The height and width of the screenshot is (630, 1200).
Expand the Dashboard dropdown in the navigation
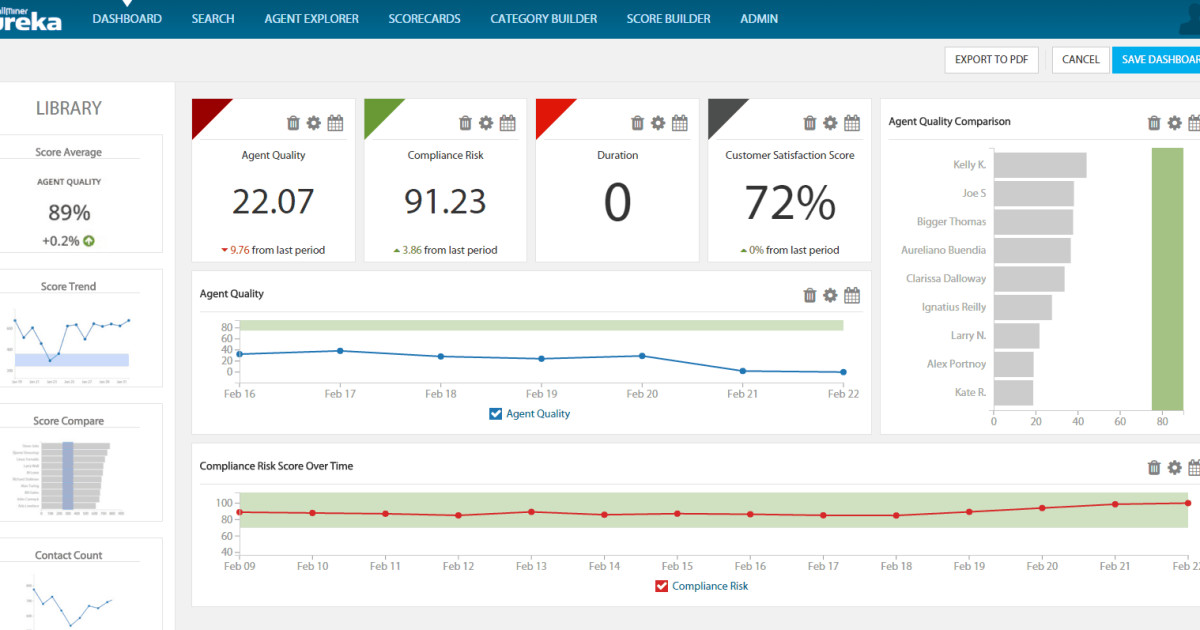pyautogui.click(x=127, y=17)
